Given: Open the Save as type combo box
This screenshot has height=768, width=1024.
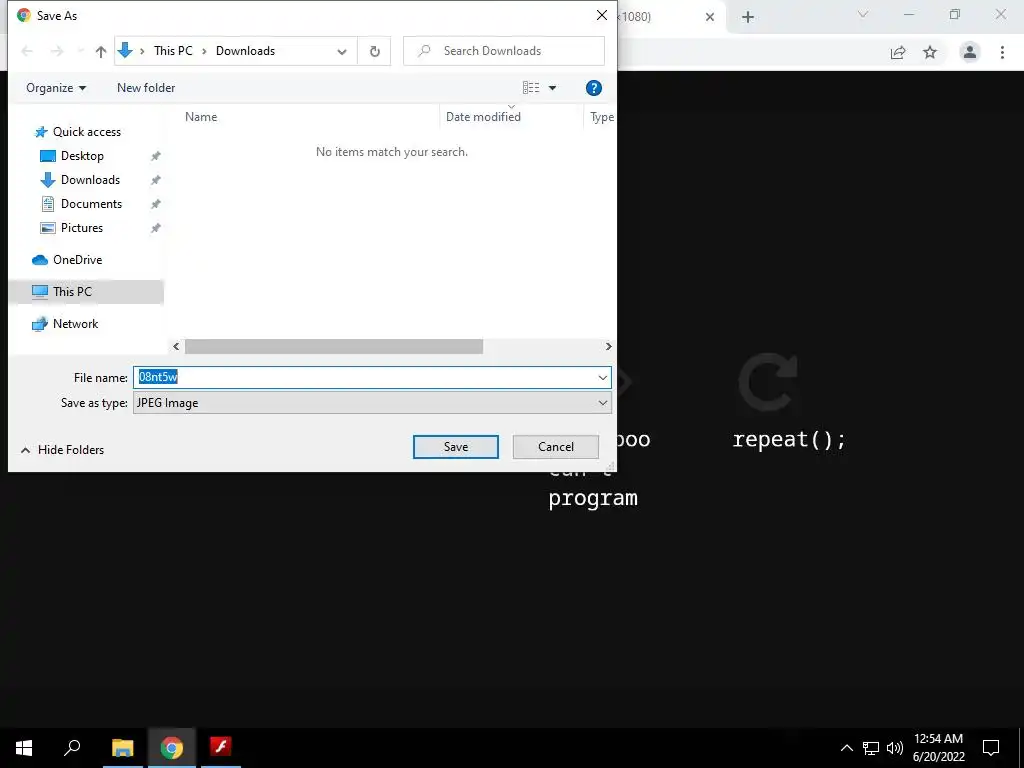Looking at the screenshot, I should [372, 403].
